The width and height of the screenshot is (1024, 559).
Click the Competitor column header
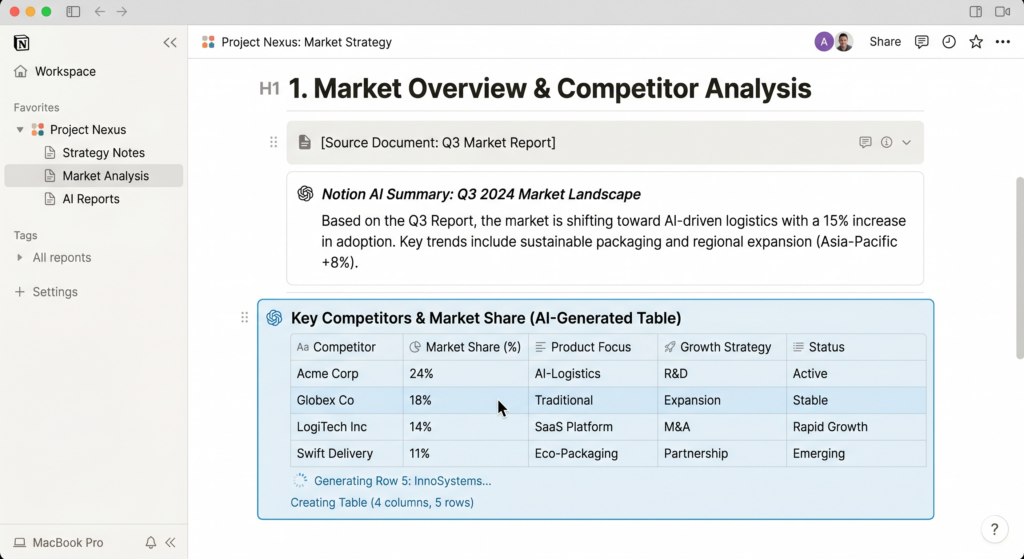tap(347, 347)
